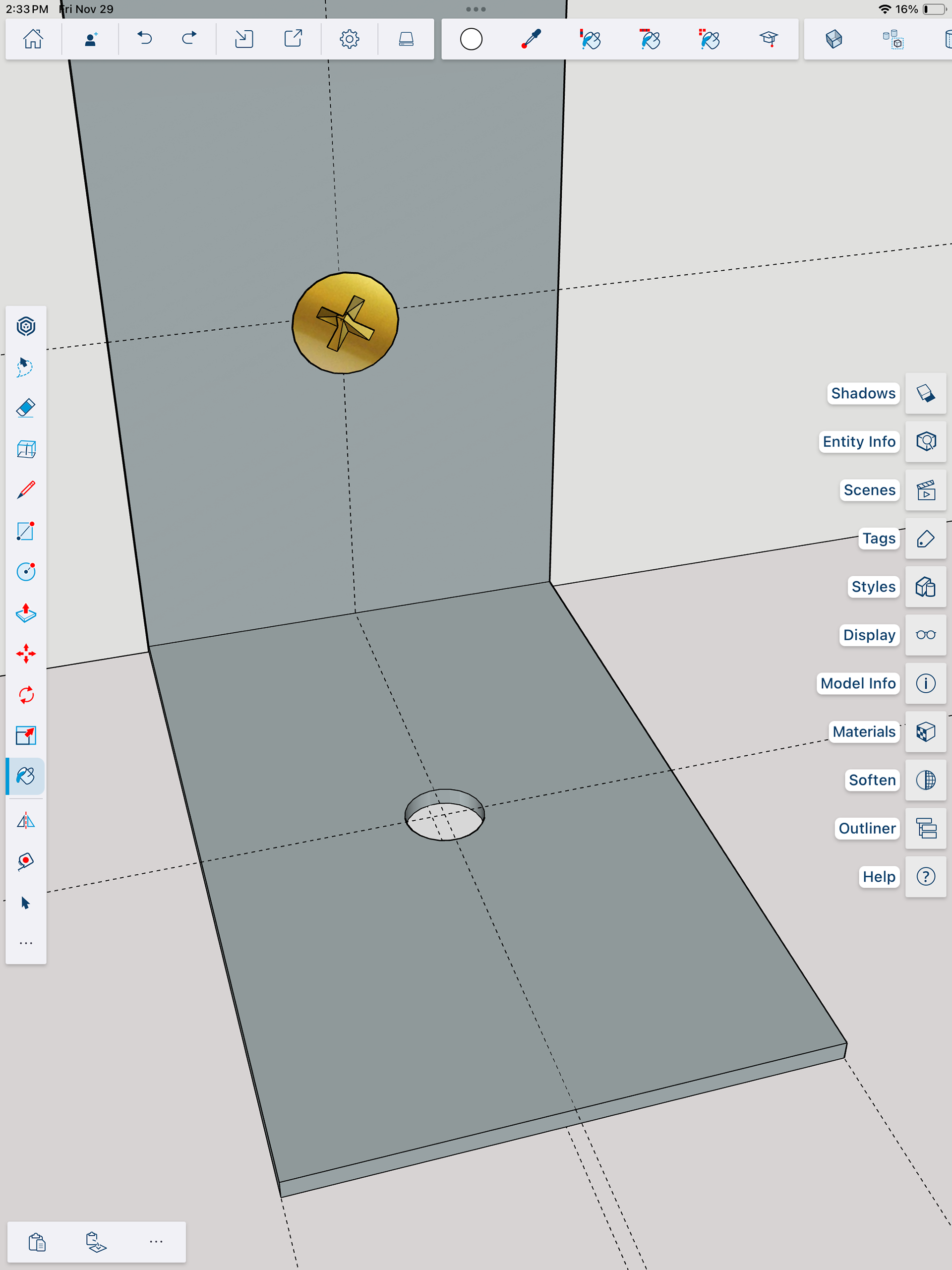Open the Shadows panel

925,393
